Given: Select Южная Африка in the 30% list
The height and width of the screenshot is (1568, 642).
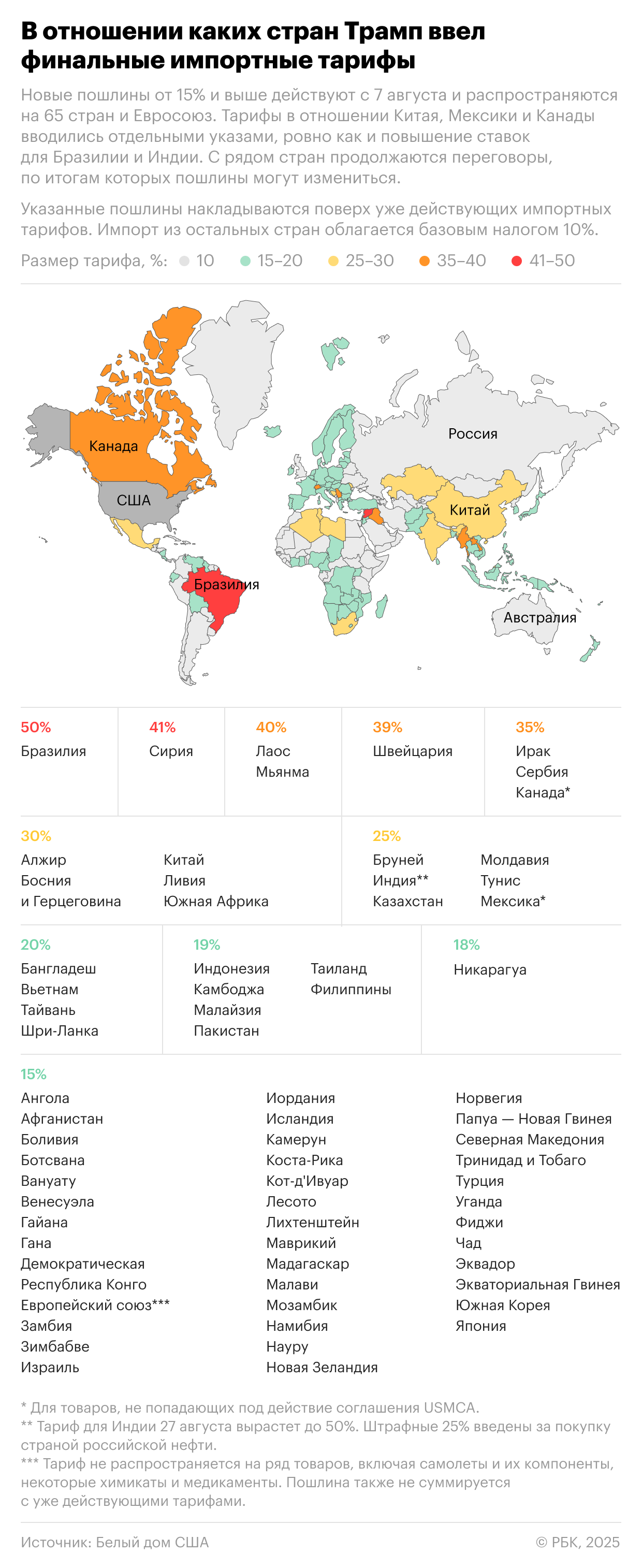Looking at the screenshot, I should (x=215, y=902).
